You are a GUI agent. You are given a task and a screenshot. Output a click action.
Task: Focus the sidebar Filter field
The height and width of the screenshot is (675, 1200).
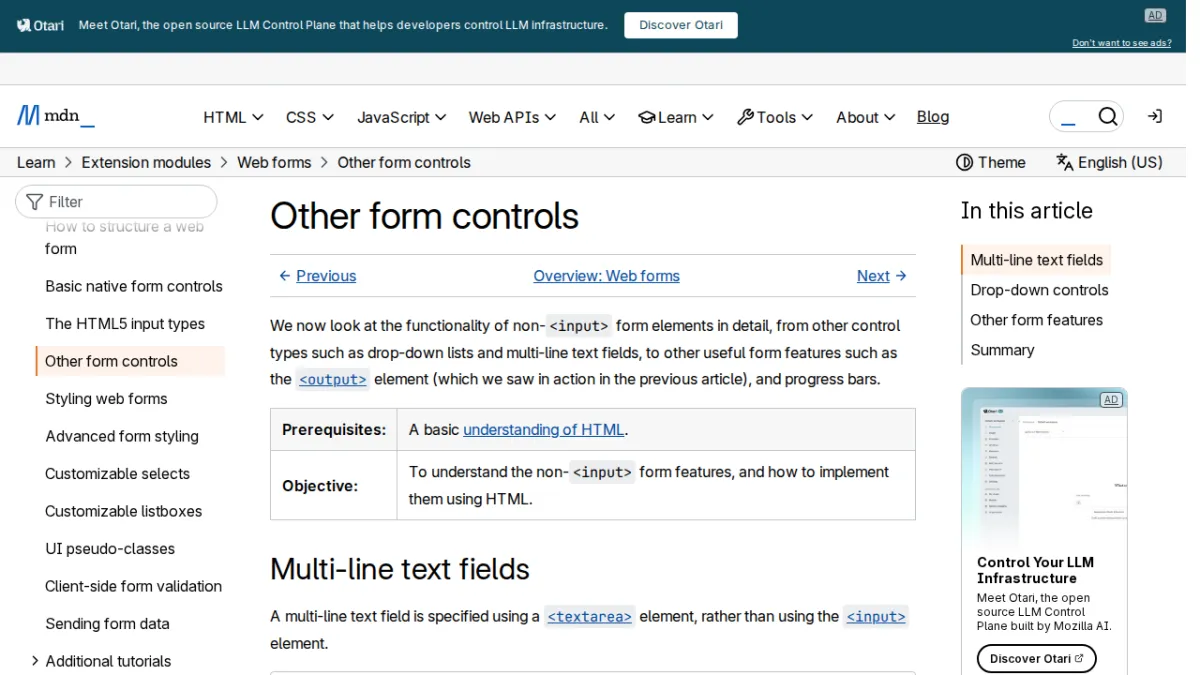(116, 201)
